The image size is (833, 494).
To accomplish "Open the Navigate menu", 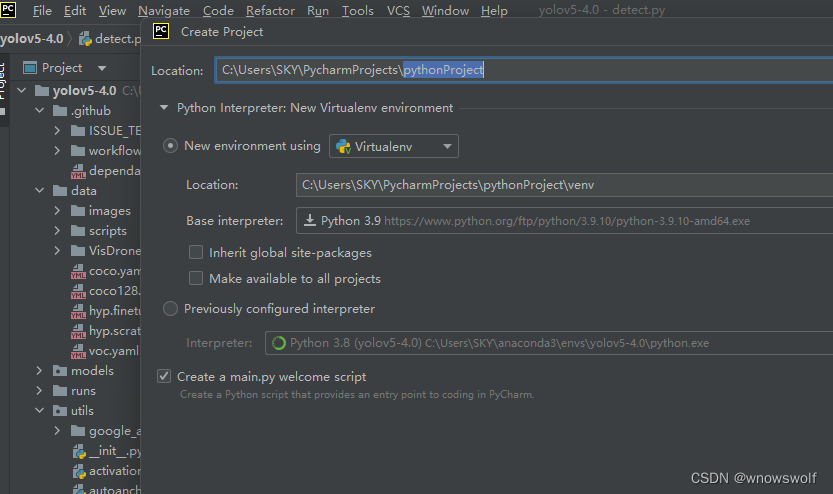I will point(164,11).
